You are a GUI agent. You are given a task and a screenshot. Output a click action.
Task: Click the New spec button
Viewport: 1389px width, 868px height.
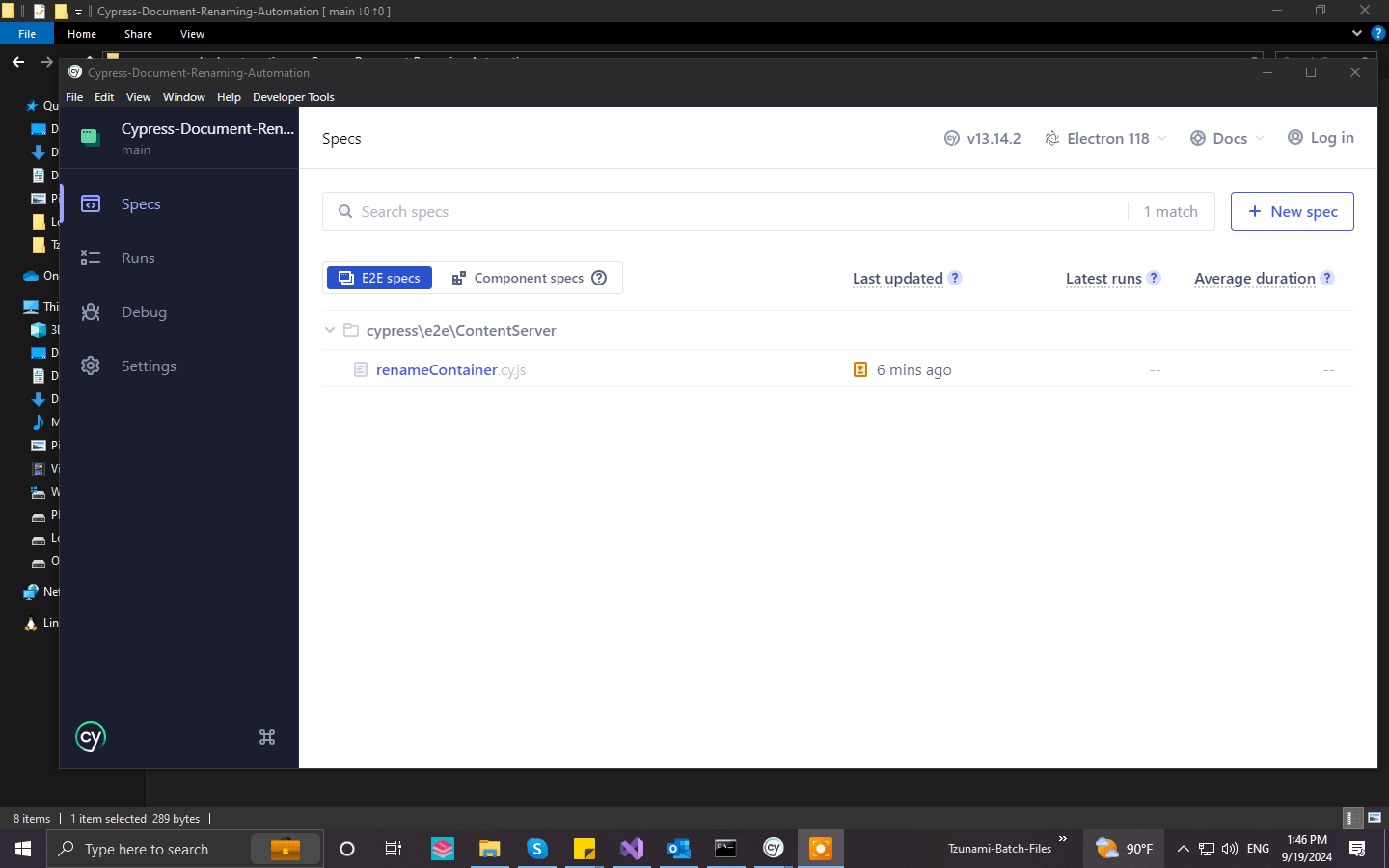click(x=1293, y=211)
